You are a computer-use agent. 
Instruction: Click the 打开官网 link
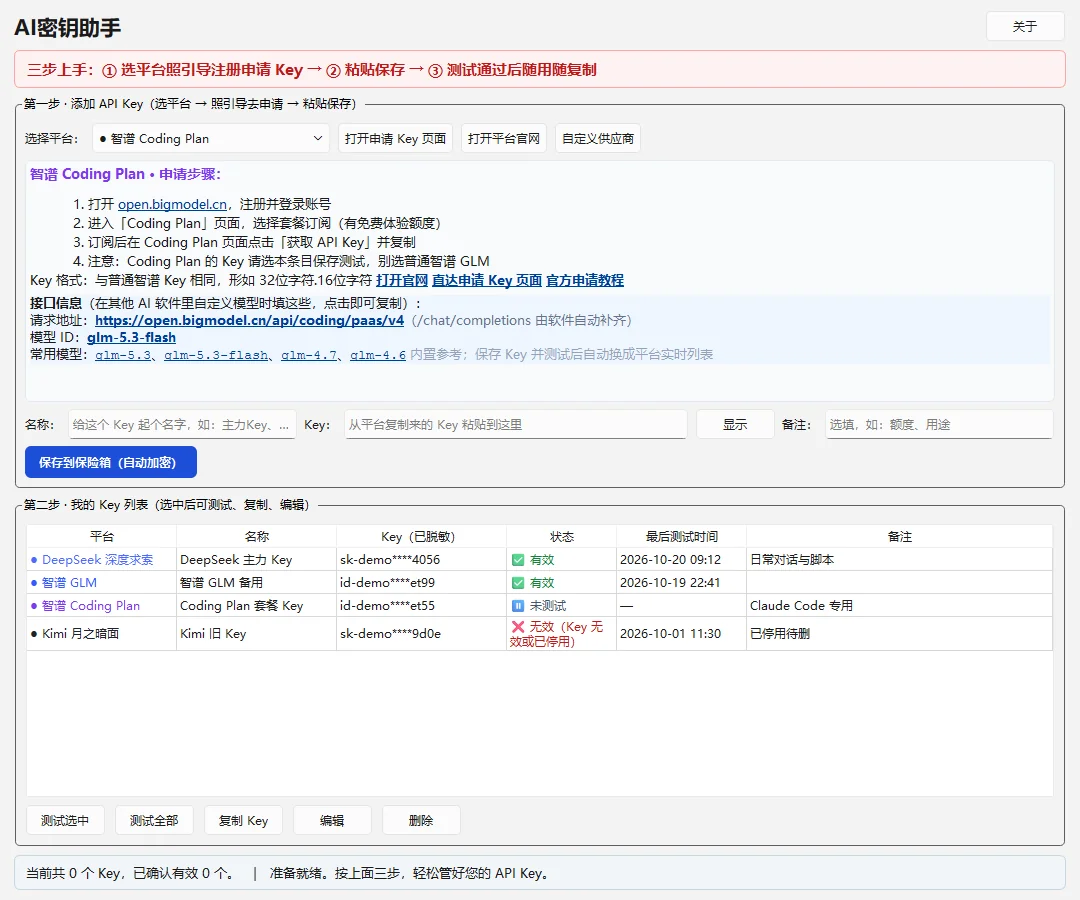(402, 280)
